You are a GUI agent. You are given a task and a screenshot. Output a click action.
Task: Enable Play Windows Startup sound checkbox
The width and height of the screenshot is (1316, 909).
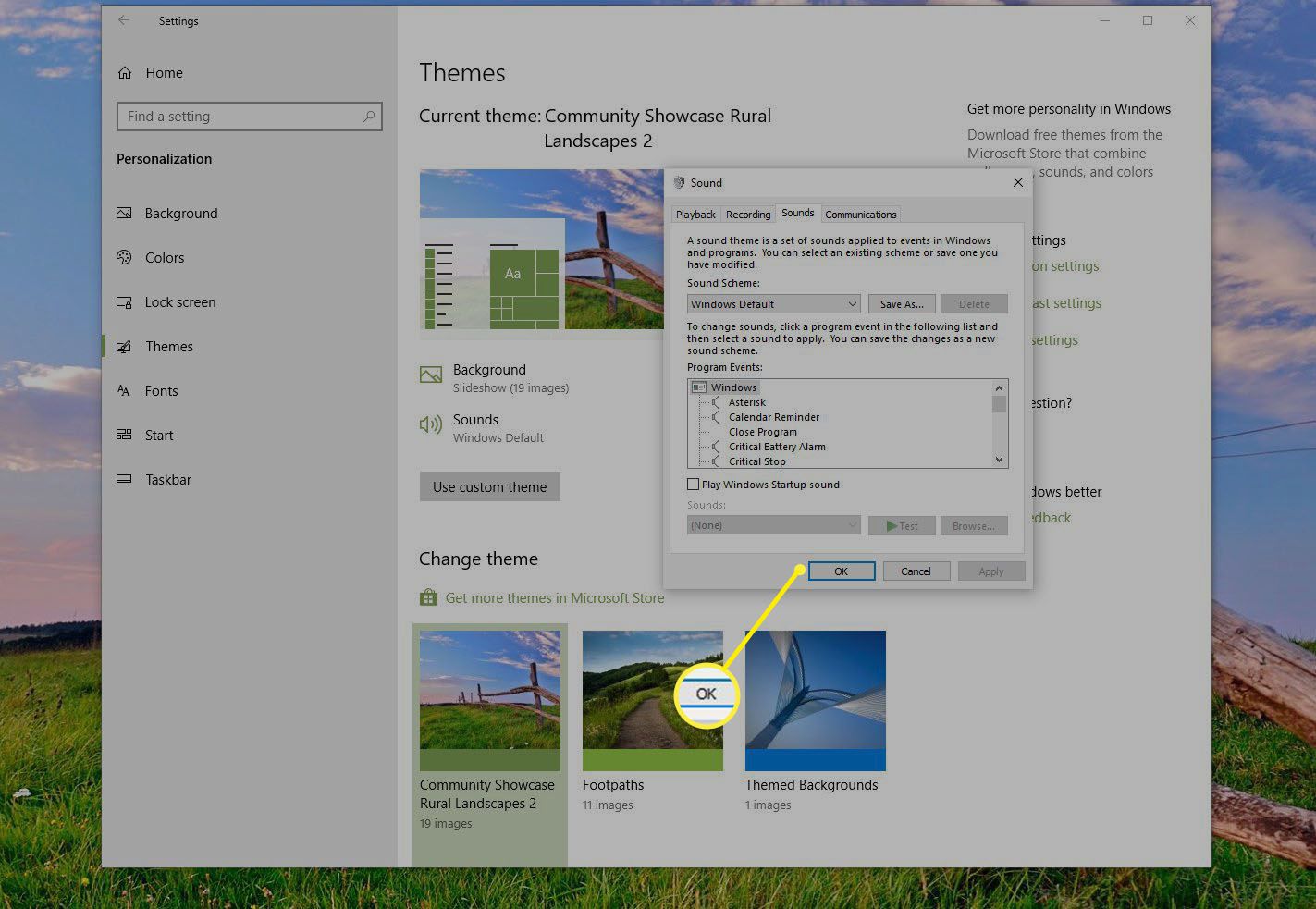pyautogui.click(x=693, y=484)
